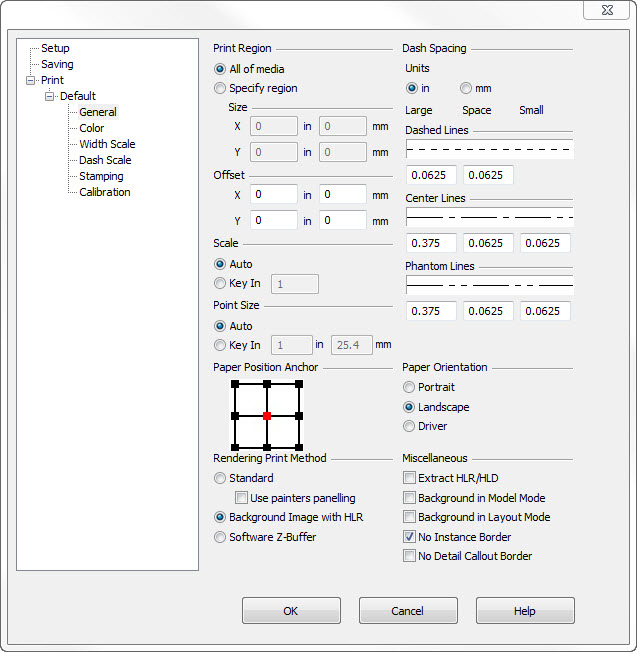The image size is (637, 652).
Task: Choose Specify region radio button
Action: click(220, 88)
